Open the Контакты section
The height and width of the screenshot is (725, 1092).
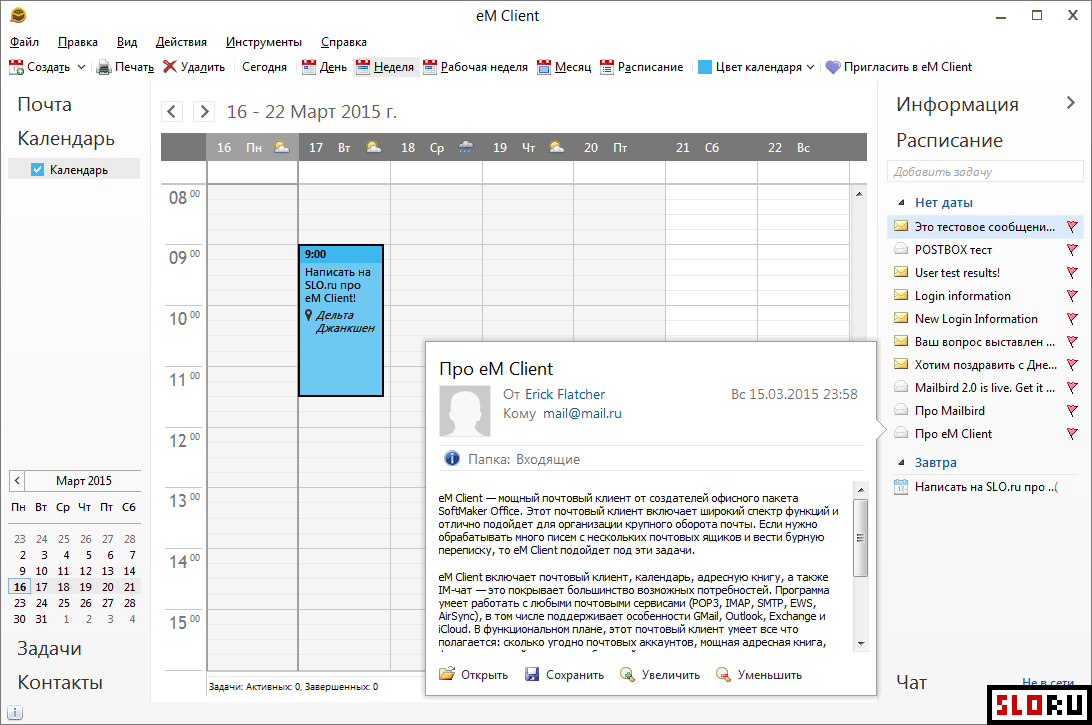pos(60,683)
